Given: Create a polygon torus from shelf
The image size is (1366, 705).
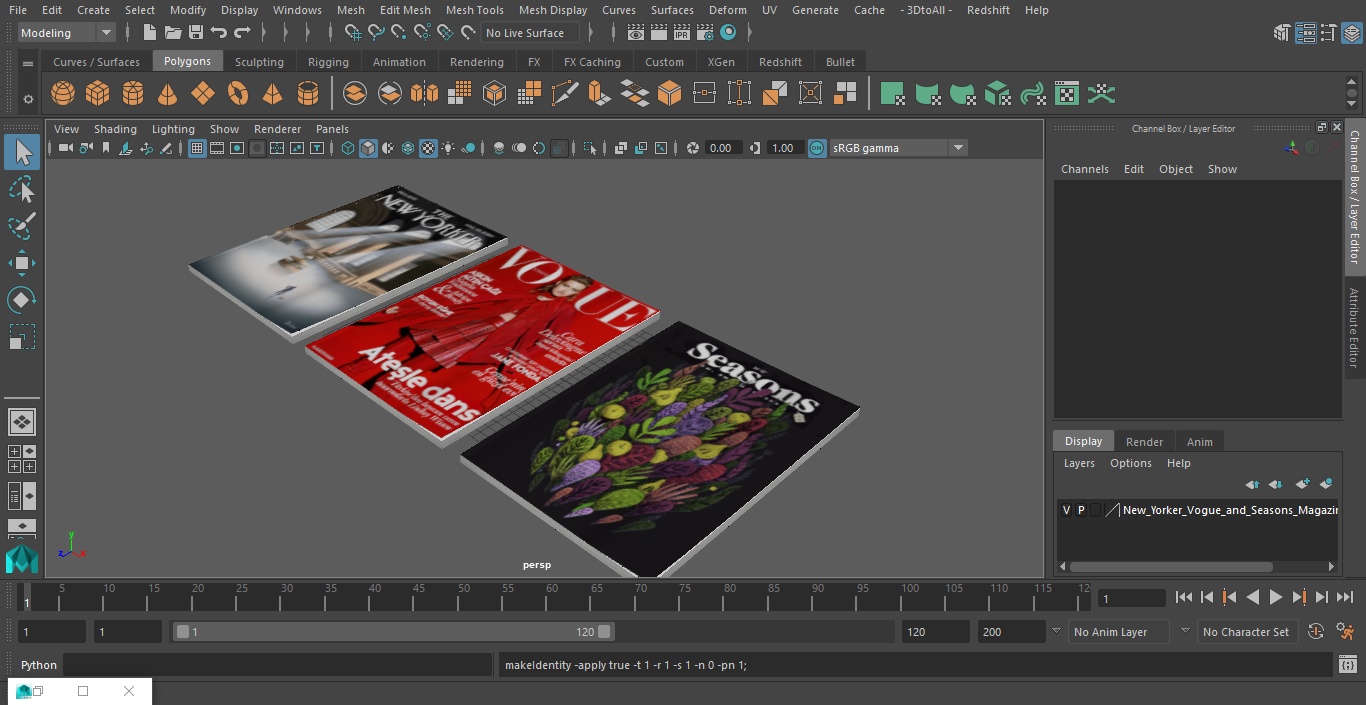Looking at the screenshot, I should point(238,94).
